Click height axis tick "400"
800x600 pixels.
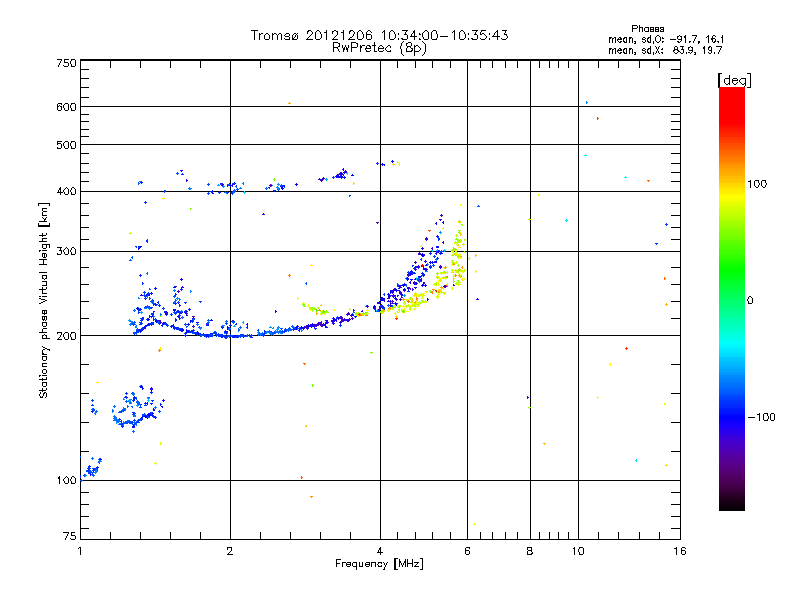(67, 192)
